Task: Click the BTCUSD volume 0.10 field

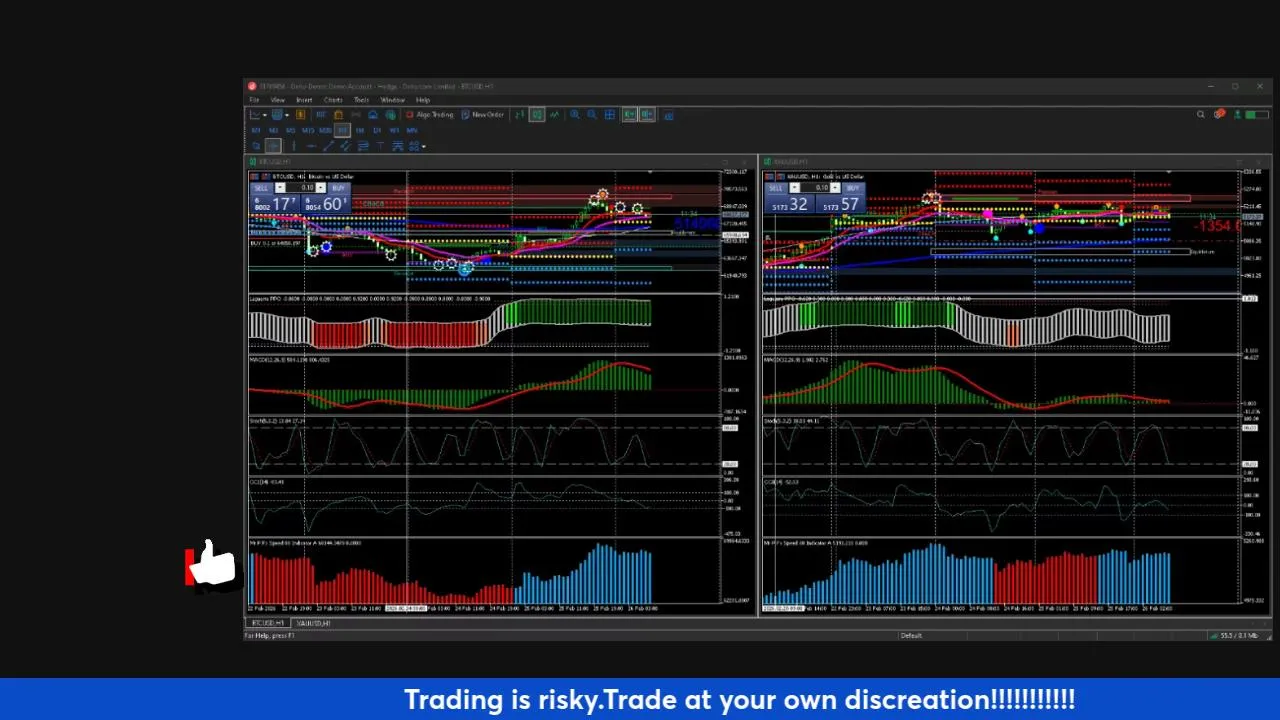Action: point(301,188)
